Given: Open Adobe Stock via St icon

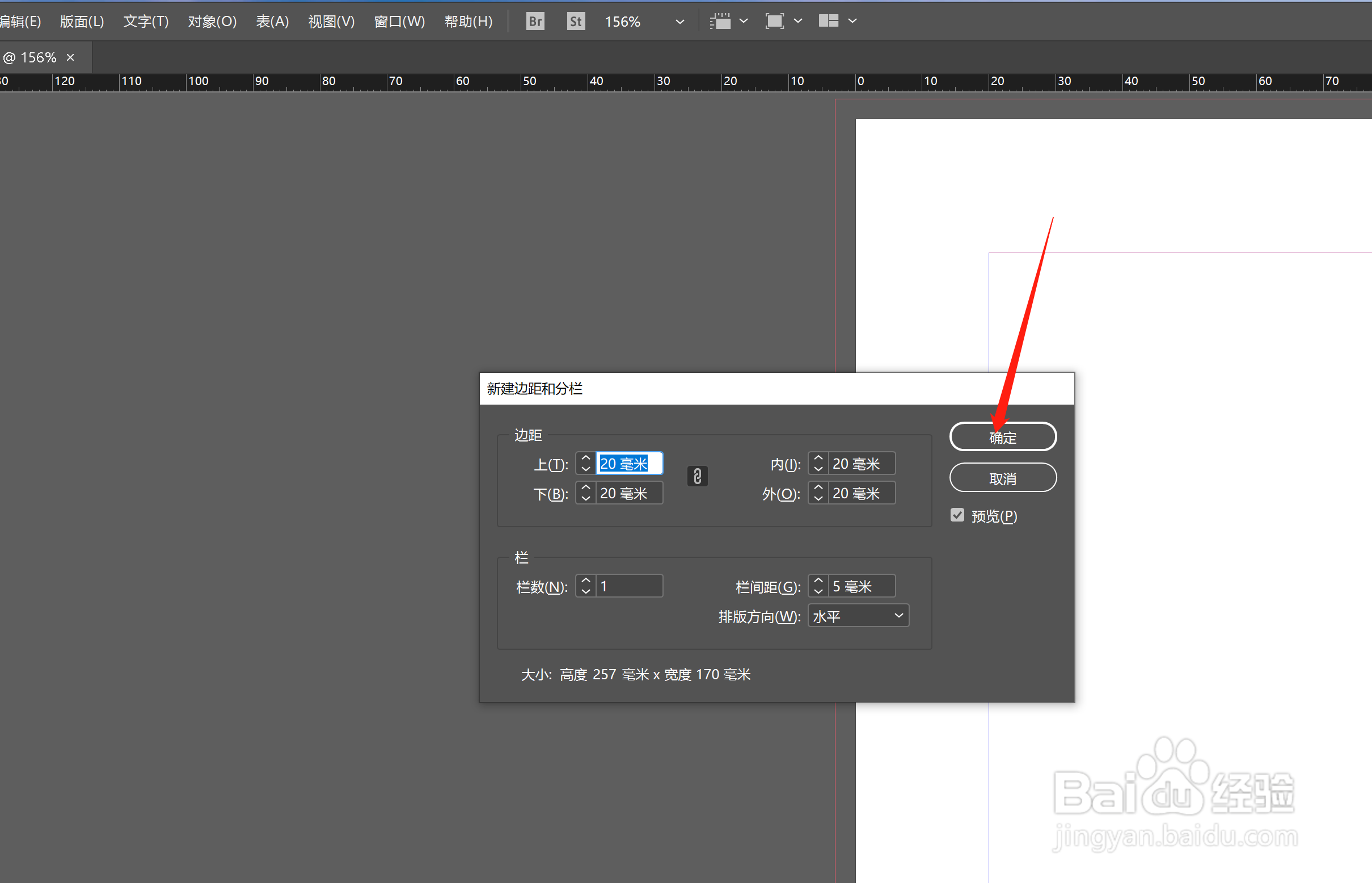Looking at the screenshot, I should 575,21.
